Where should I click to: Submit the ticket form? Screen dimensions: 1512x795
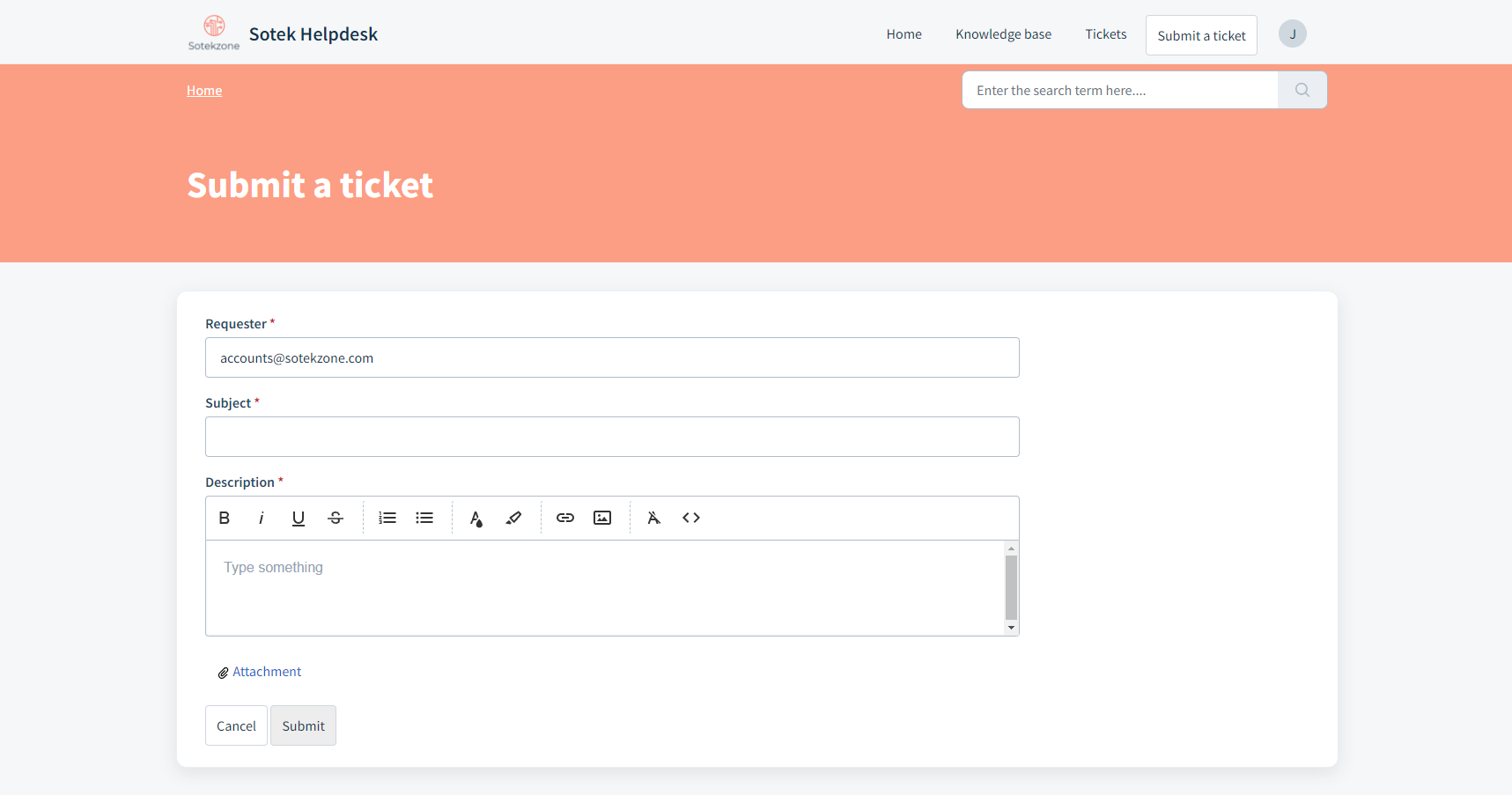coord(303,725)
